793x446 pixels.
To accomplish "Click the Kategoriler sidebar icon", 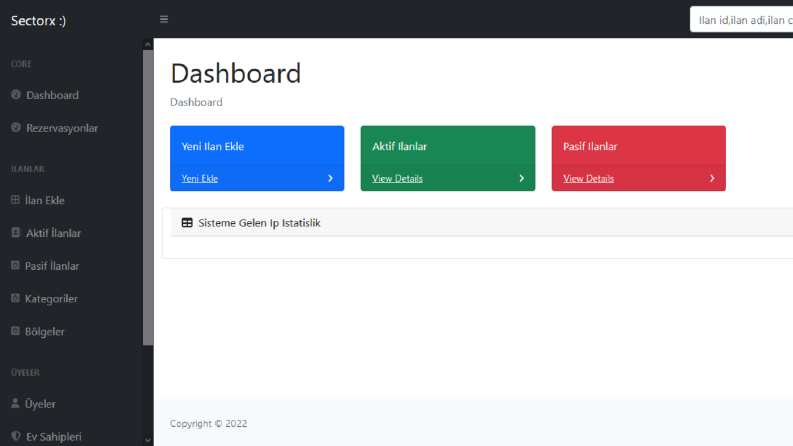I will pos(16,298).
